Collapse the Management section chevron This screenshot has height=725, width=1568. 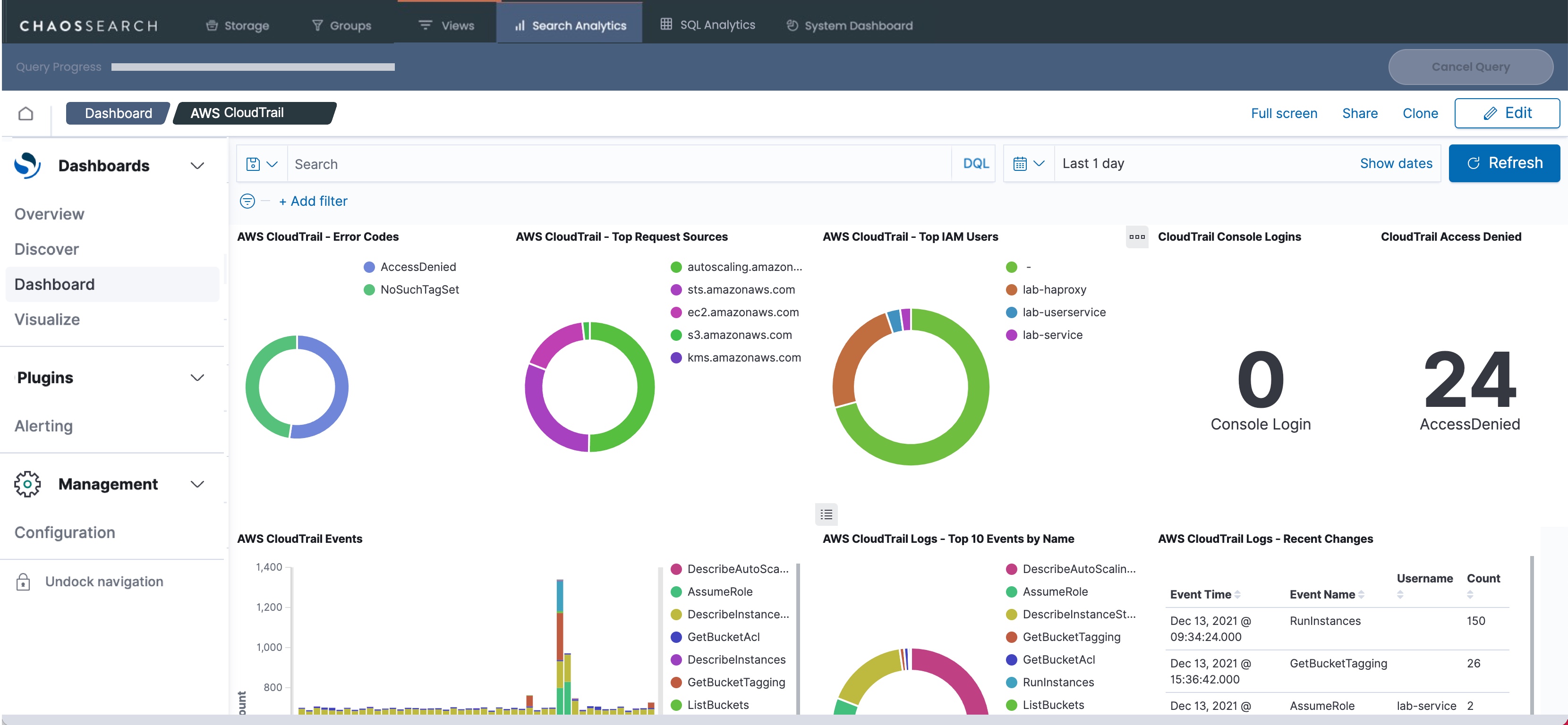(x=196, y=484)
